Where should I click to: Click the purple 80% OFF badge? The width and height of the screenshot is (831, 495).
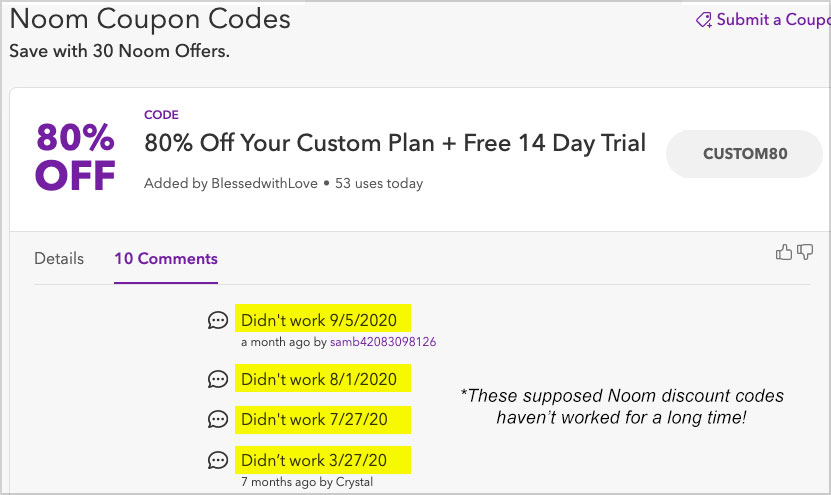click(75, 156)
